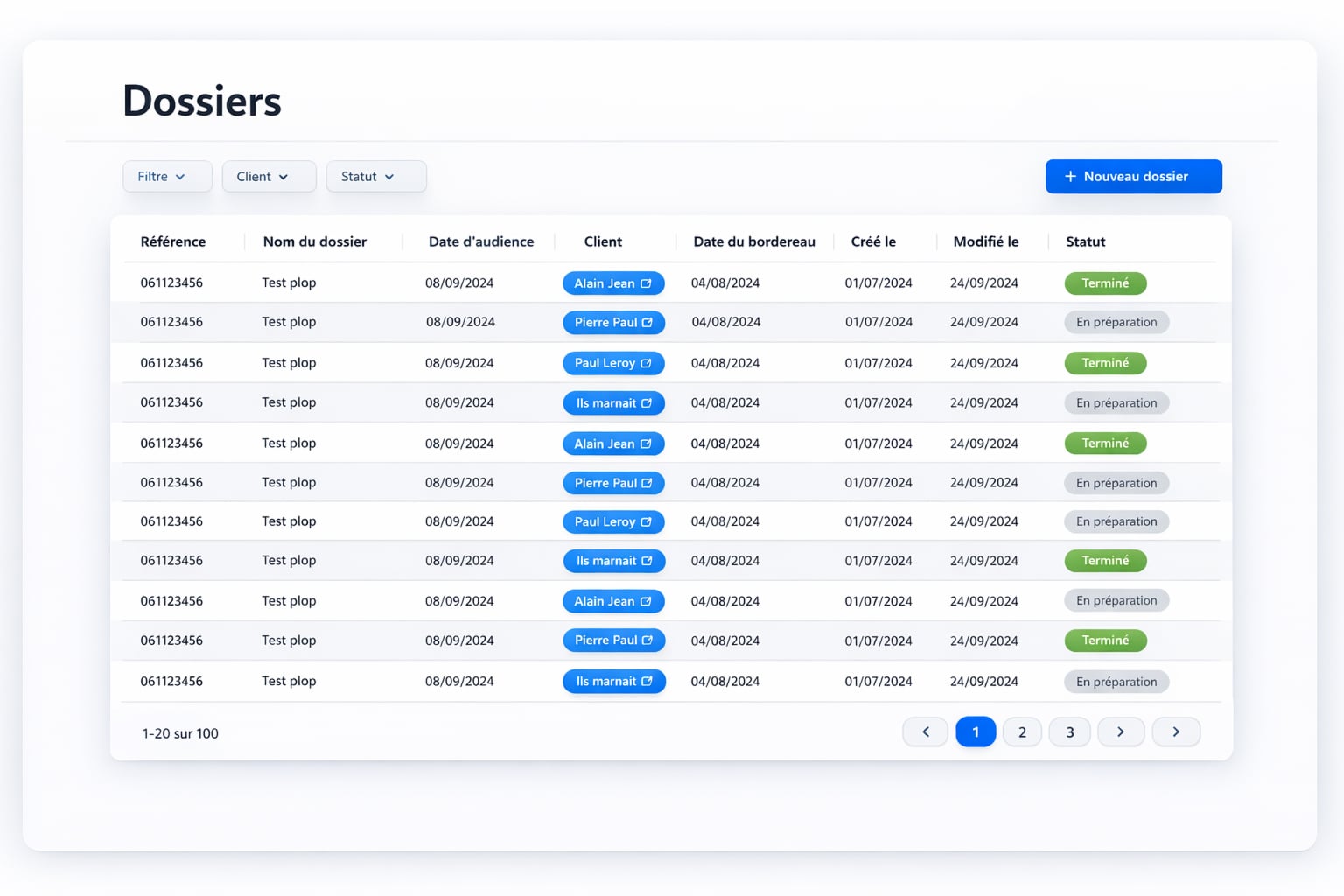This screenshot has width=1344, height=896.
Task: Select the En préparation badge on second row
Action: point(1116,322)
